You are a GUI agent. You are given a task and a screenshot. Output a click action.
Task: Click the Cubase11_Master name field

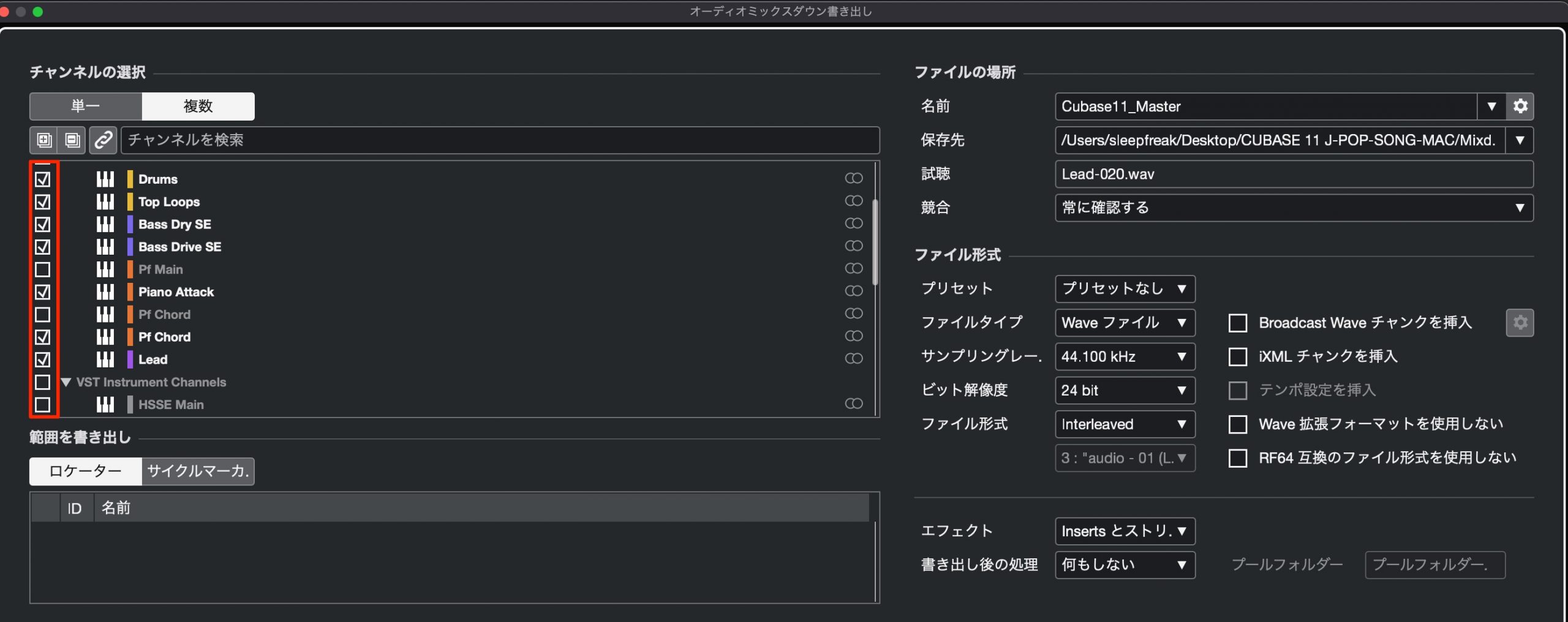coord(1266,107)
